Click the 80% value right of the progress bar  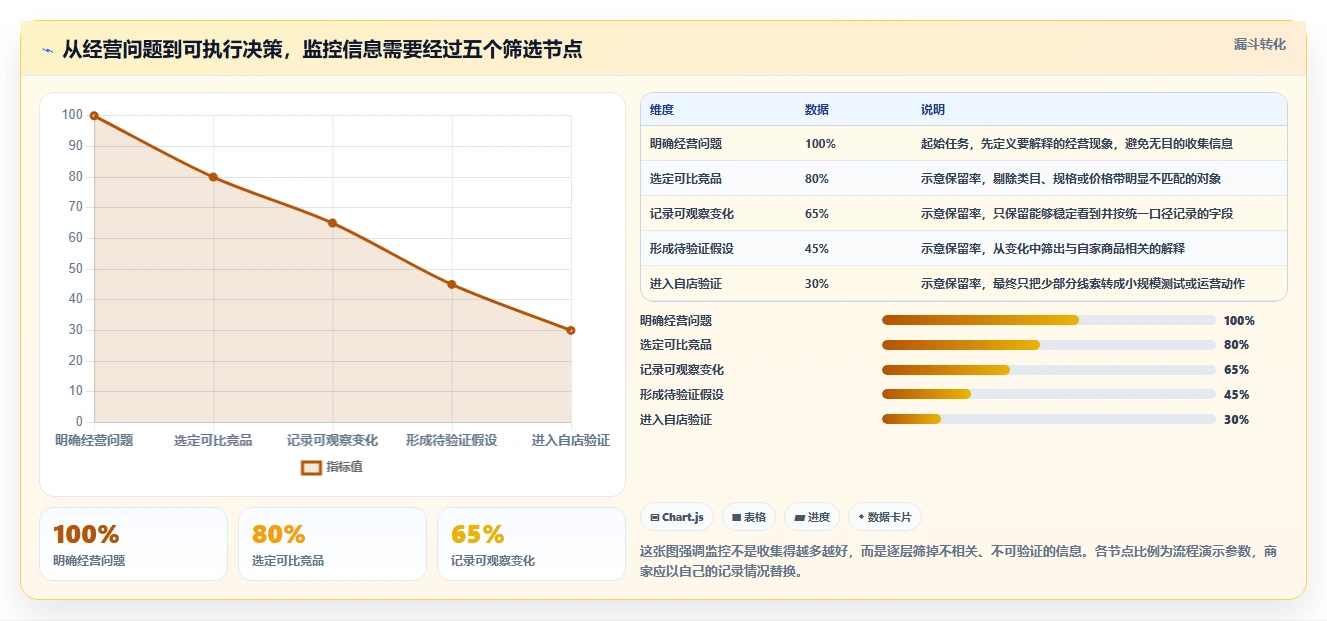pyautogui.click(x=1236, y=345)
